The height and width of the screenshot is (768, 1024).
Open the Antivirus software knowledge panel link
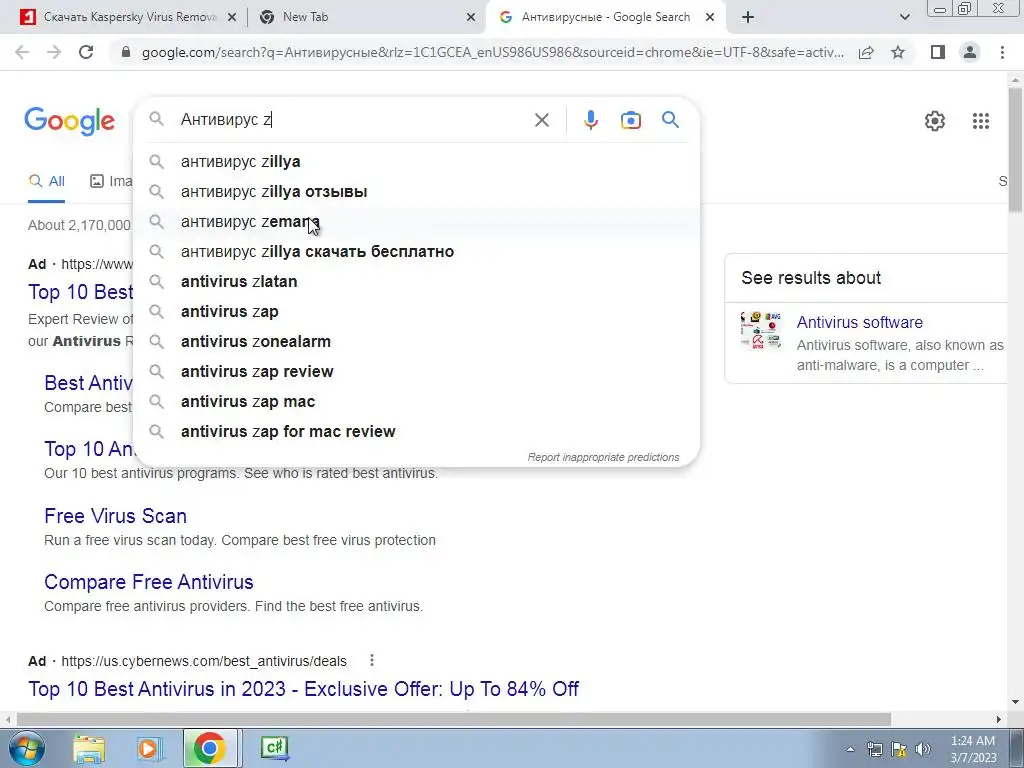point(859,322)
